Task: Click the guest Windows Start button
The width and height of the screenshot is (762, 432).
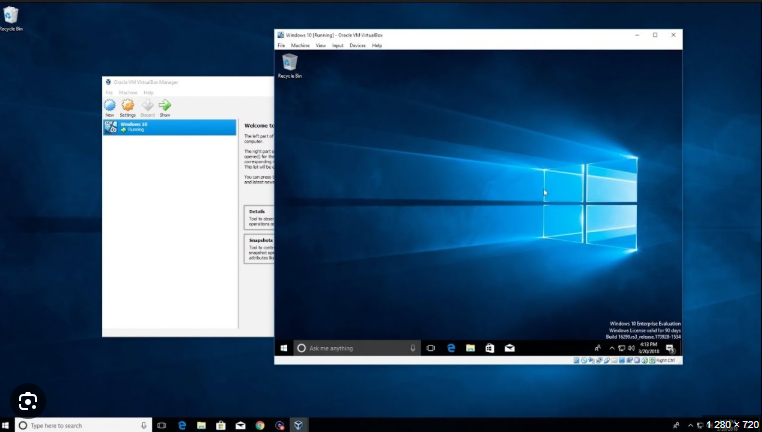Action: [x=284, y=348]
